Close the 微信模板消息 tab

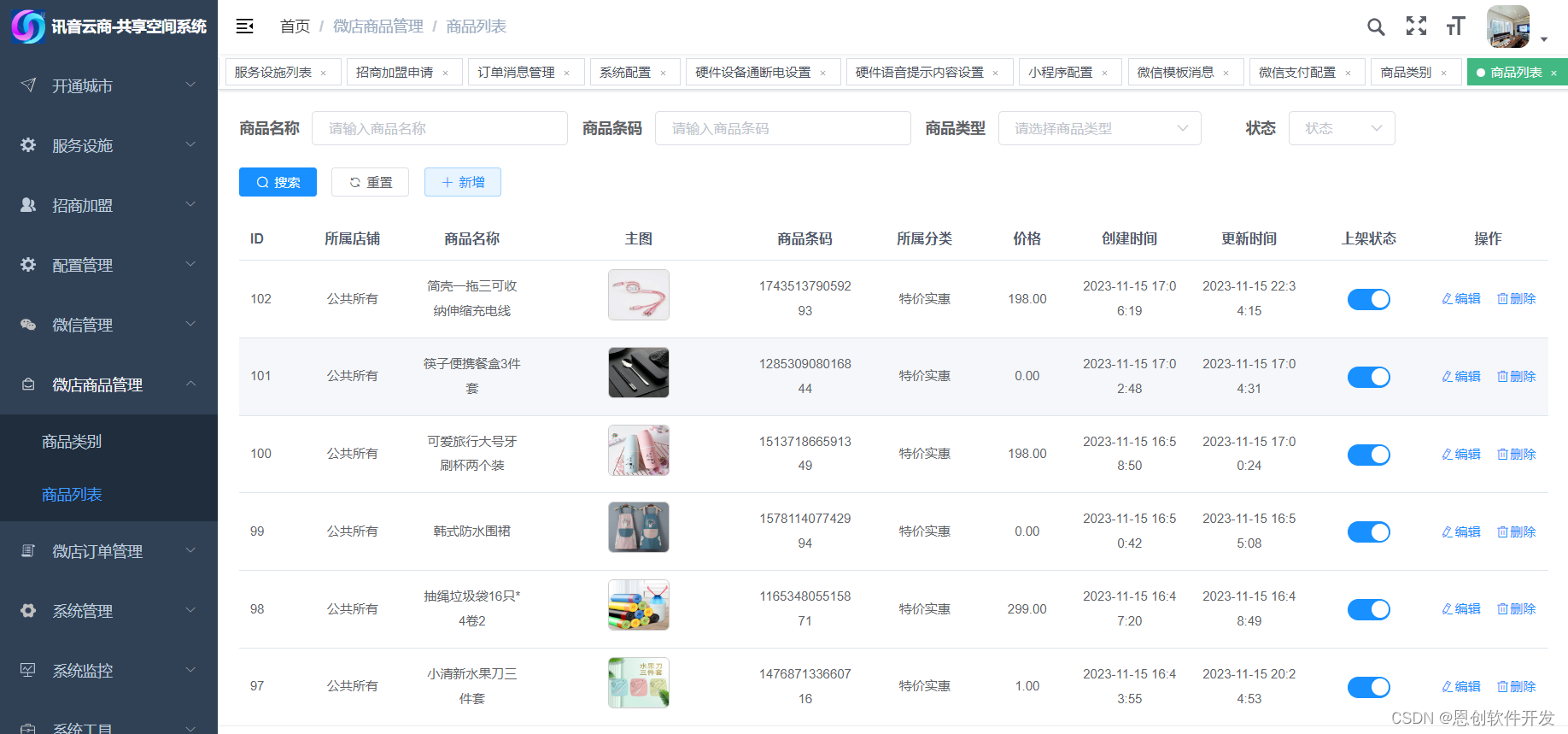tap(1226, 73)
